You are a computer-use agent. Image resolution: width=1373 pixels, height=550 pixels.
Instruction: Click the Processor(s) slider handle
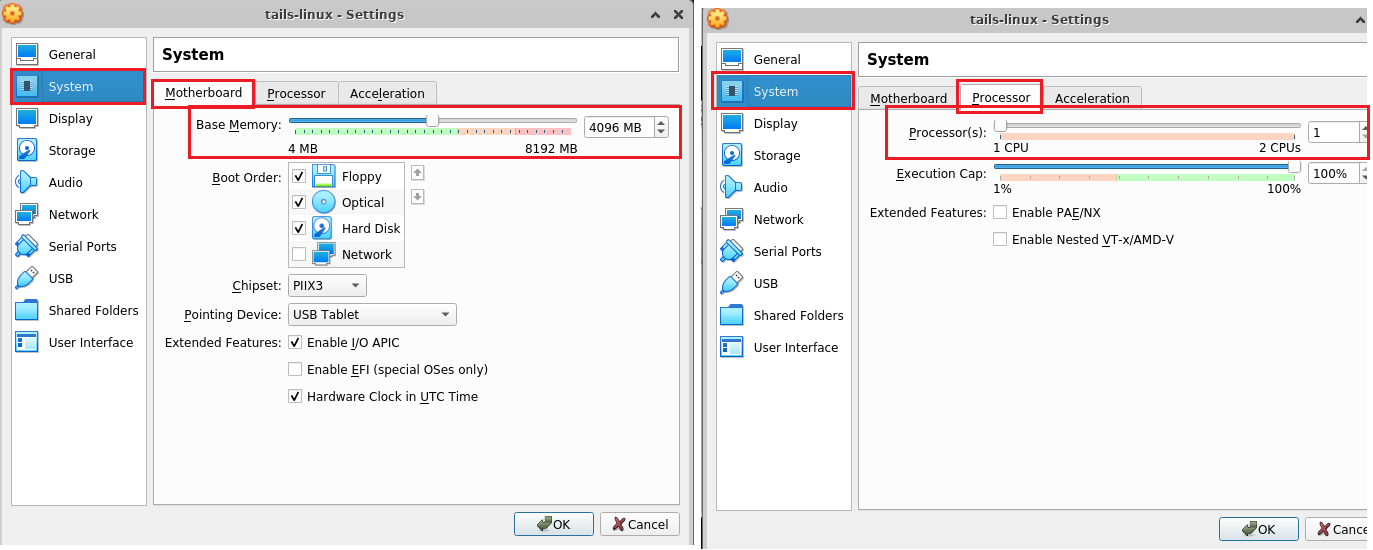tap(1000, 126)
